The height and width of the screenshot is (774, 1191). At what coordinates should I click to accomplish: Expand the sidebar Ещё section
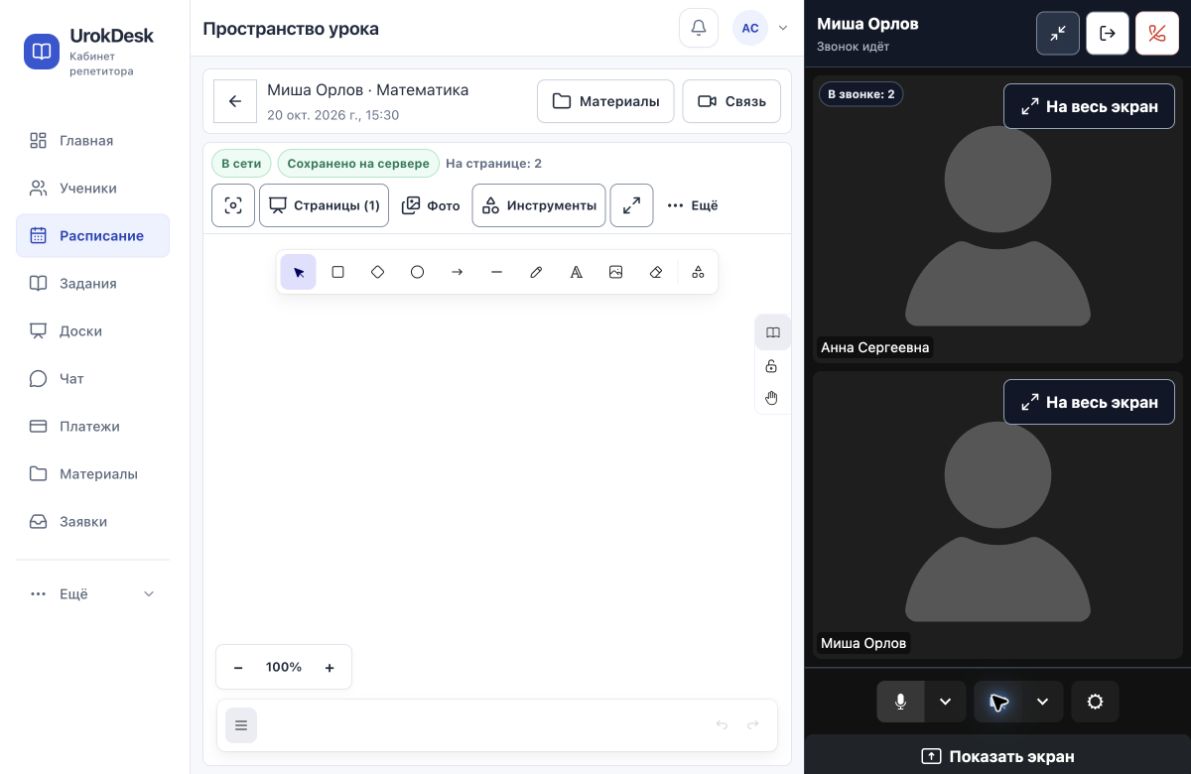click(x=93, y=594)
